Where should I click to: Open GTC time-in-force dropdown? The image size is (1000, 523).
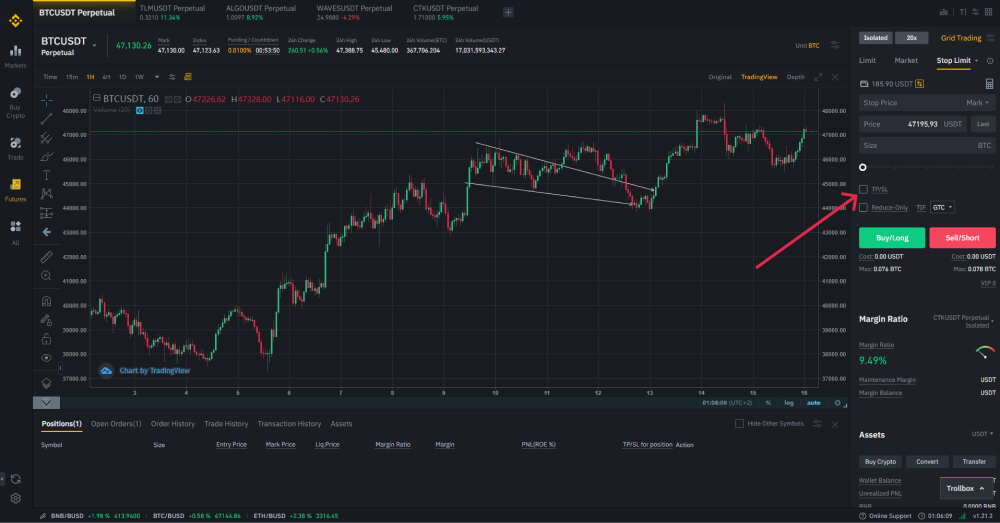click(x=942, y=207)
